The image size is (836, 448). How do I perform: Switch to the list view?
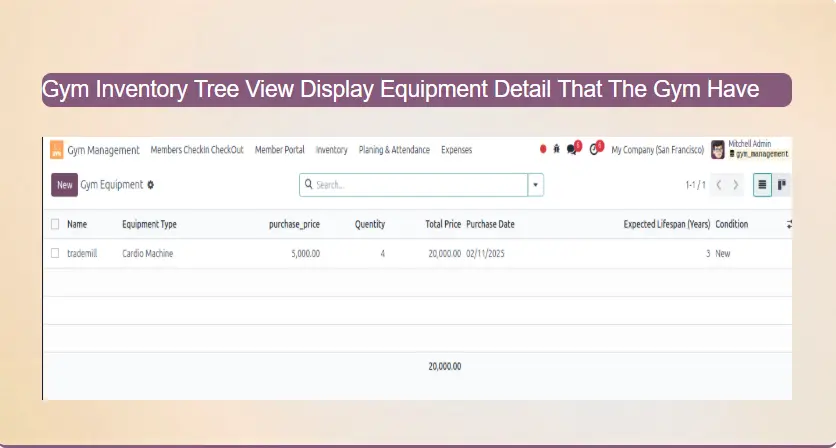point(763,185)
